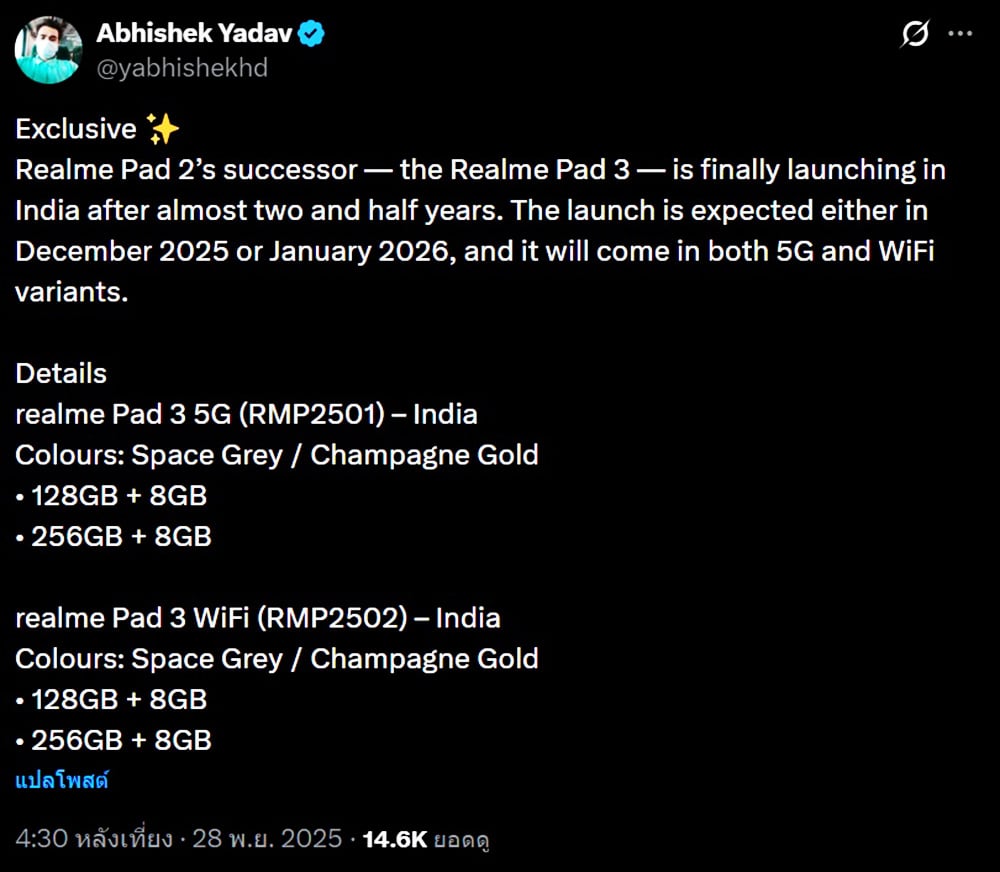
Task: Click the blue verified checkmark badge
Action: point(311,32)
